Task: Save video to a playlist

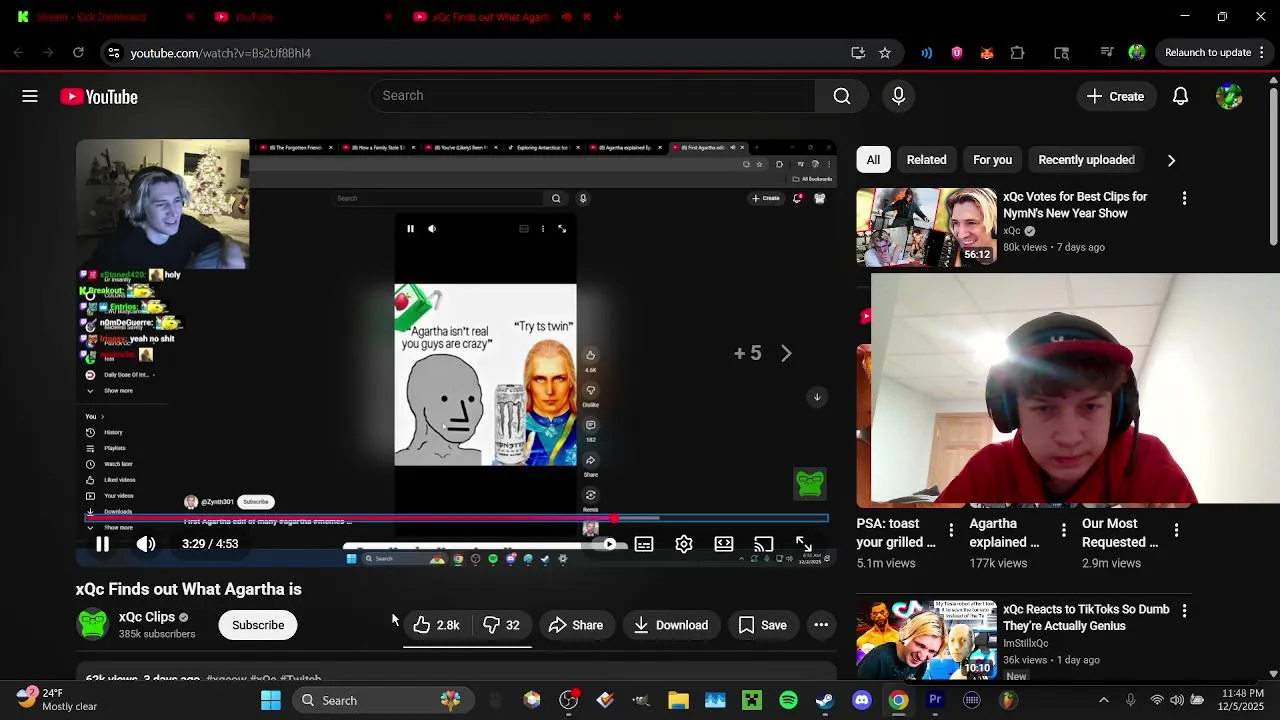Action: 763,625
